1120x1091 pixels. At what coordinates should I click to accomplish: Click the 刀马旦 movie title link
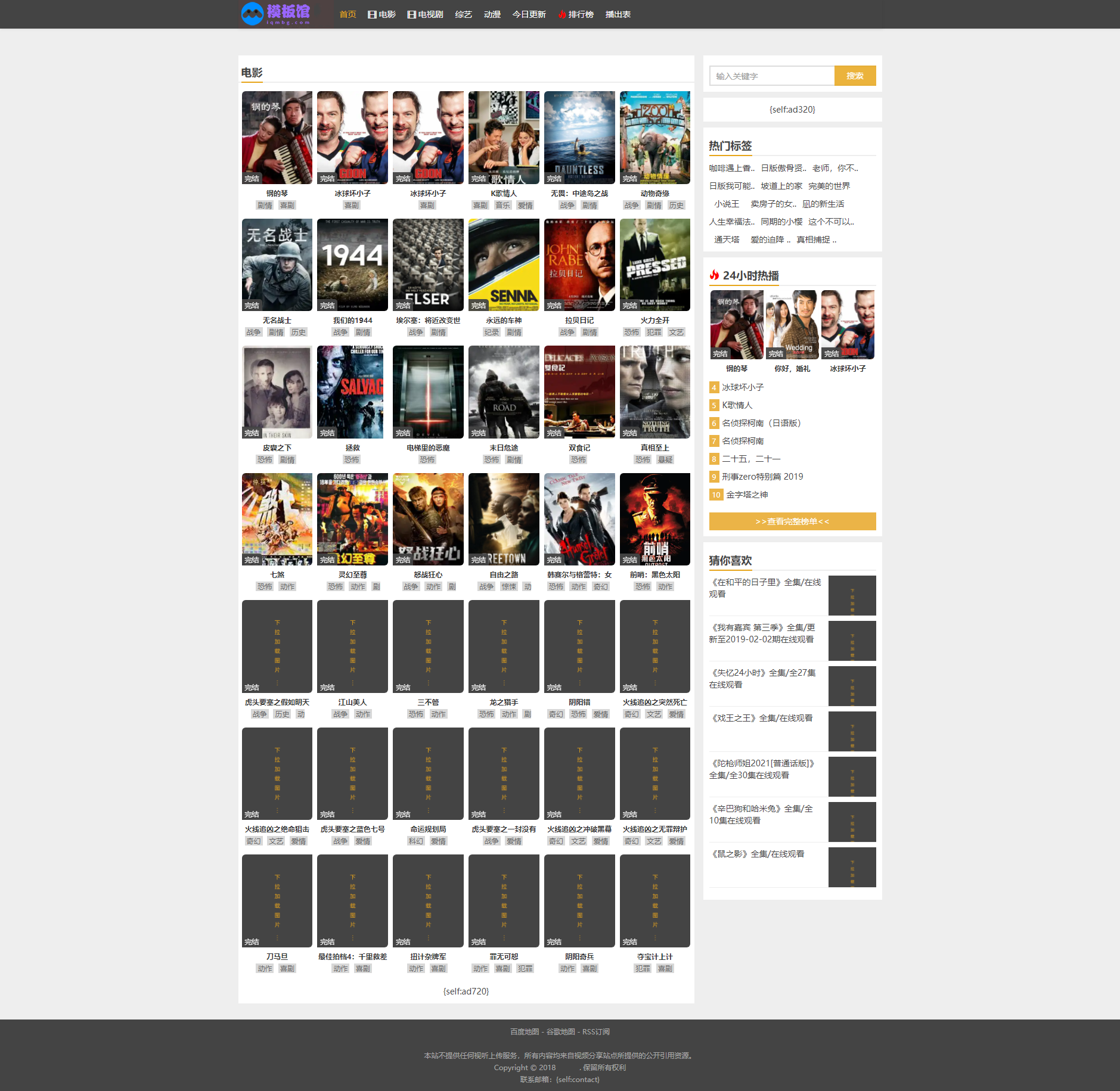(x=277, y=957)
